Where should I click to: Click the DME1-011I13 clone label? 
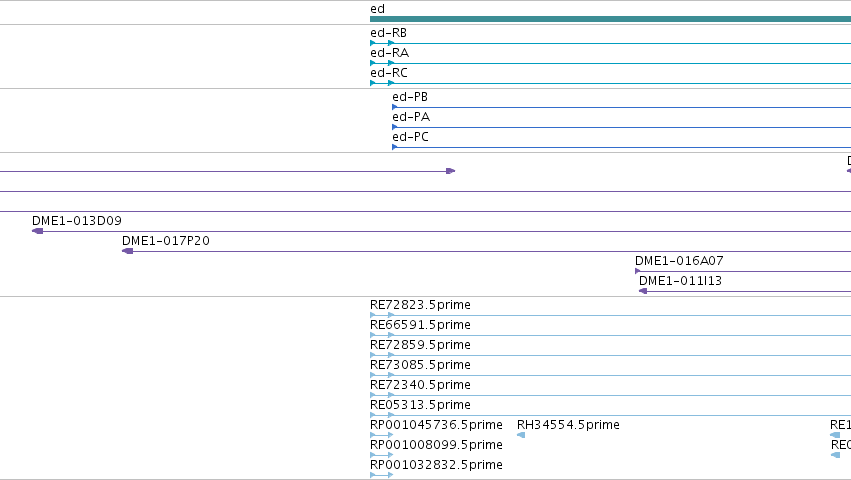[x=680, y=281]
